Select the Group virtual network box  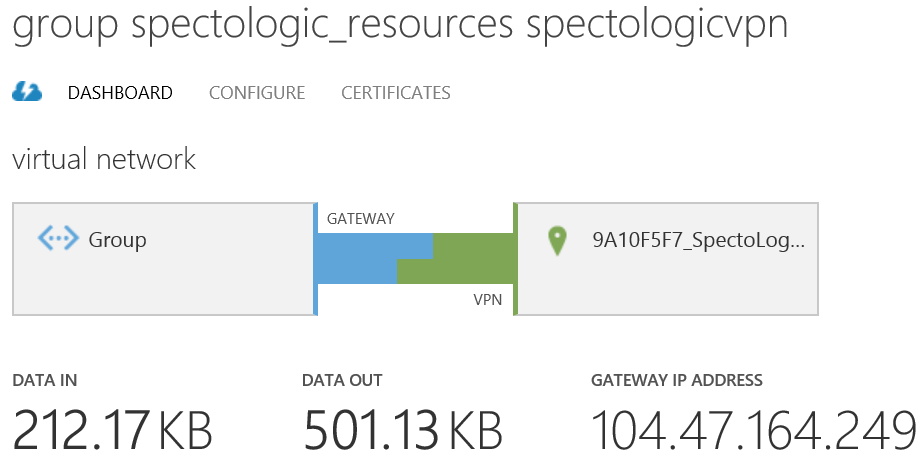coord(163,259)
